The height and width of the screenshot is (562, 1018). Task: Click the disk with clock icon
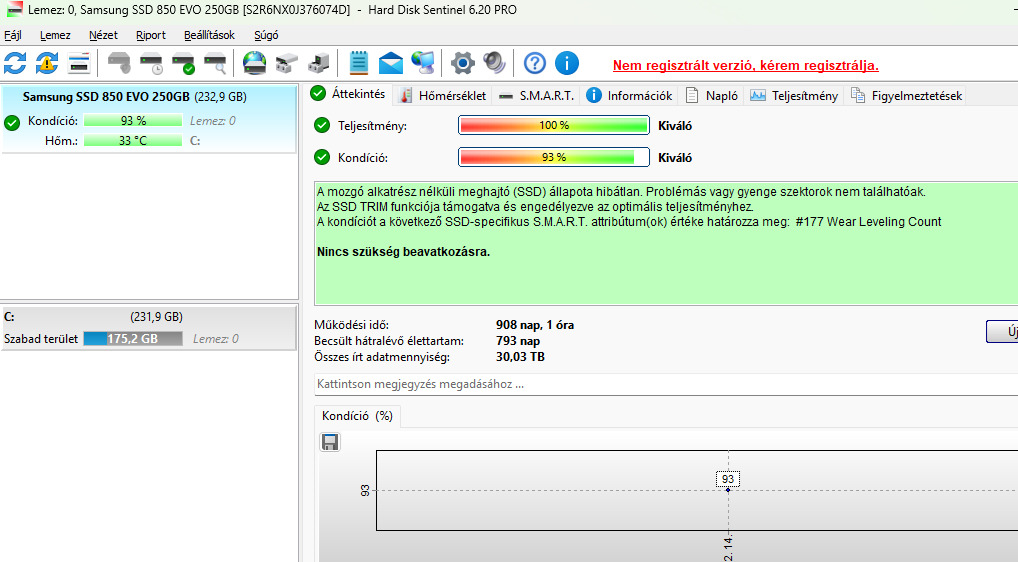[151, 64]
